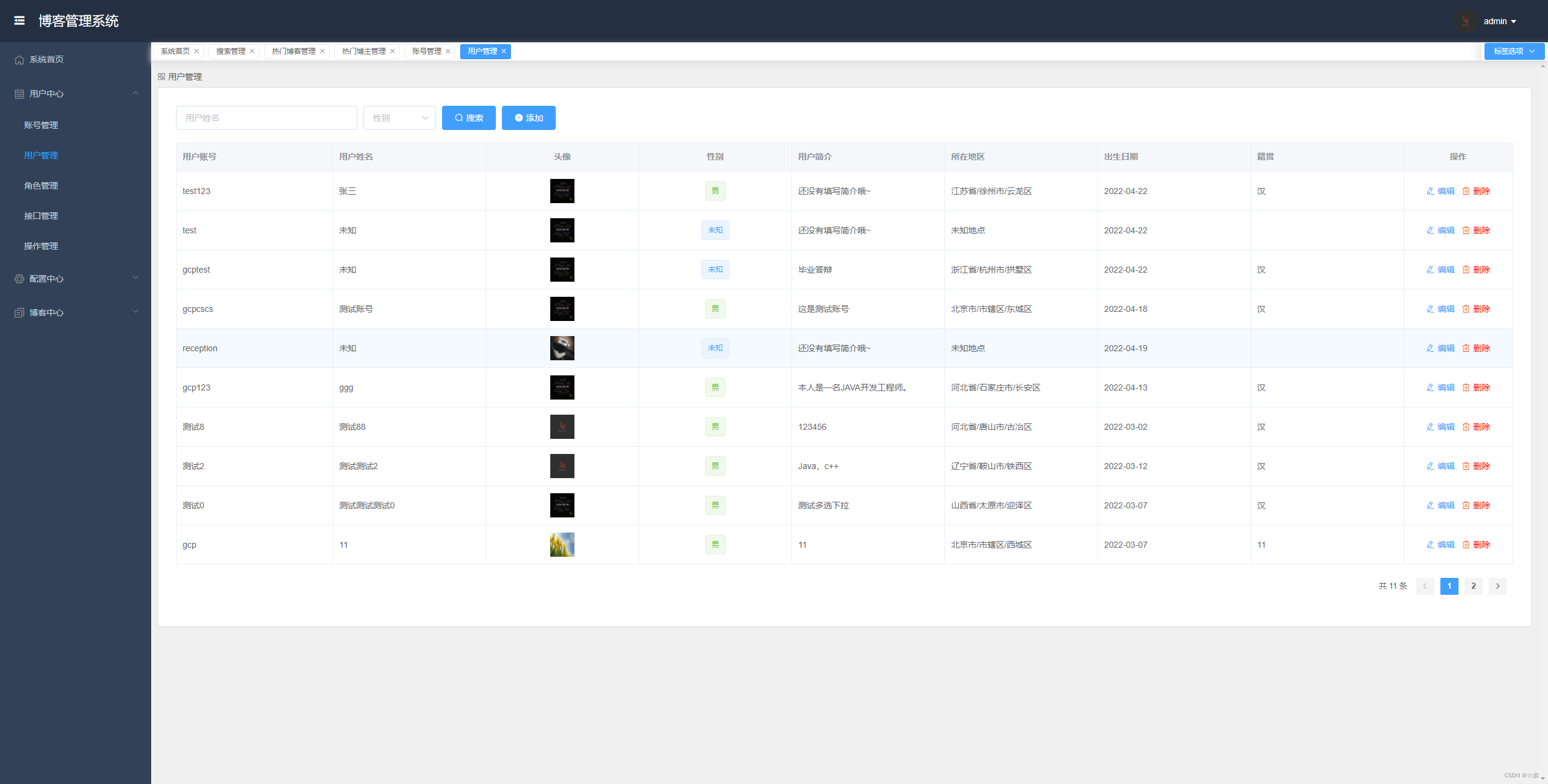The height and width of the screenshot is (784, 1548).
Task: Go to page 2 in pagination
Action: pos(1473,586)
